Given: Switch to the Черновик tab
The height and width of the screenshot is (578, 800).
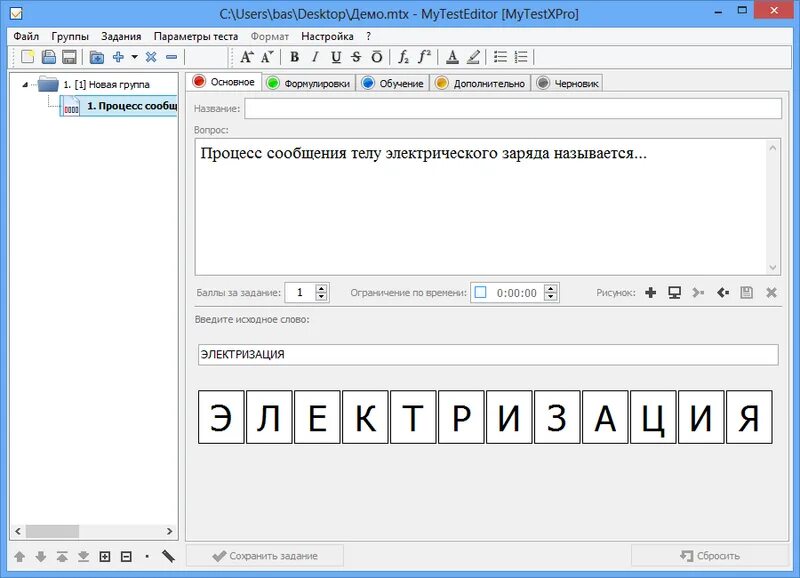Looking at the screenshot, I should point(567,83).
